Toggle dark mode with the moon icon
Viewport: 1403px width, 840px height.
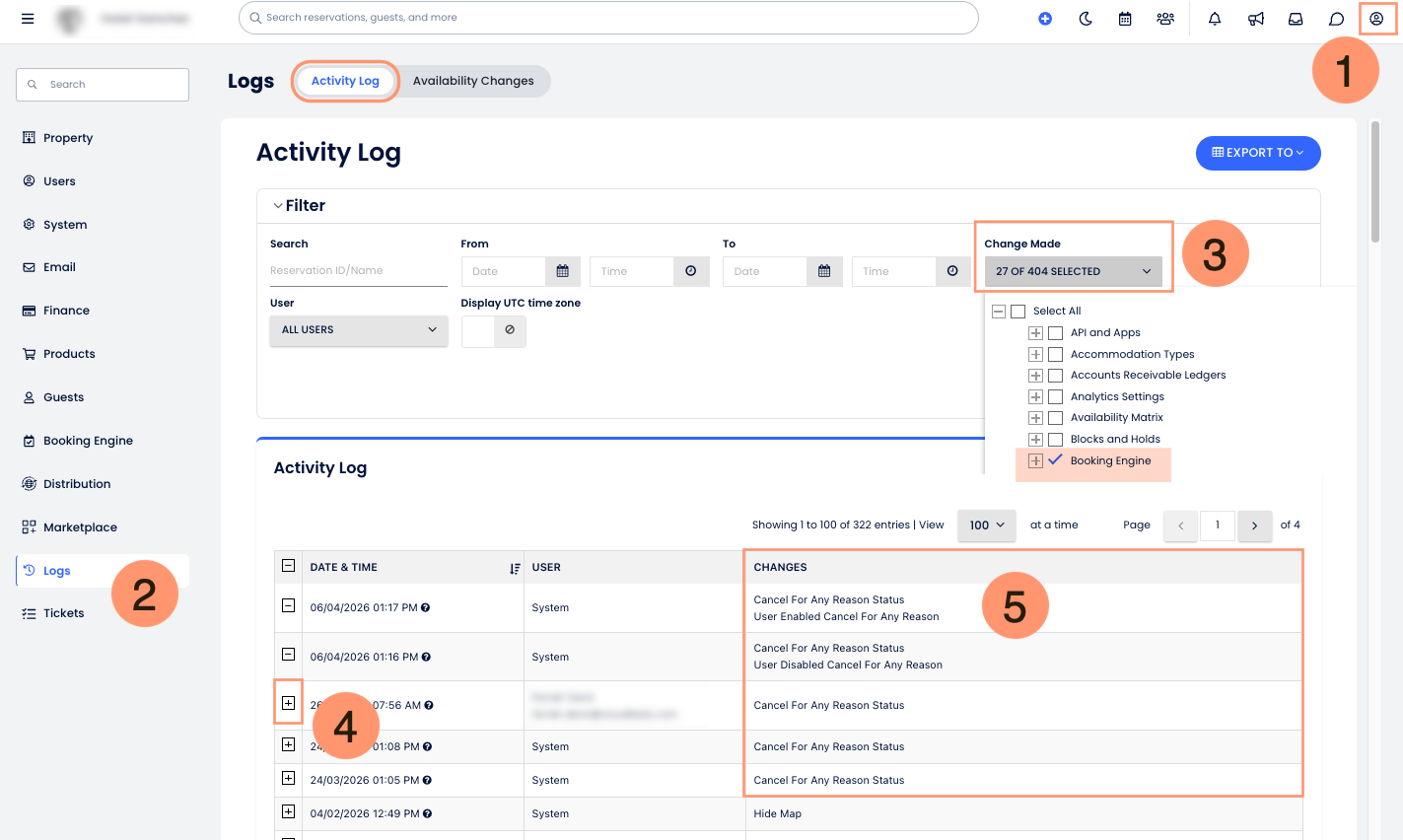click(x=1085, y=18)
